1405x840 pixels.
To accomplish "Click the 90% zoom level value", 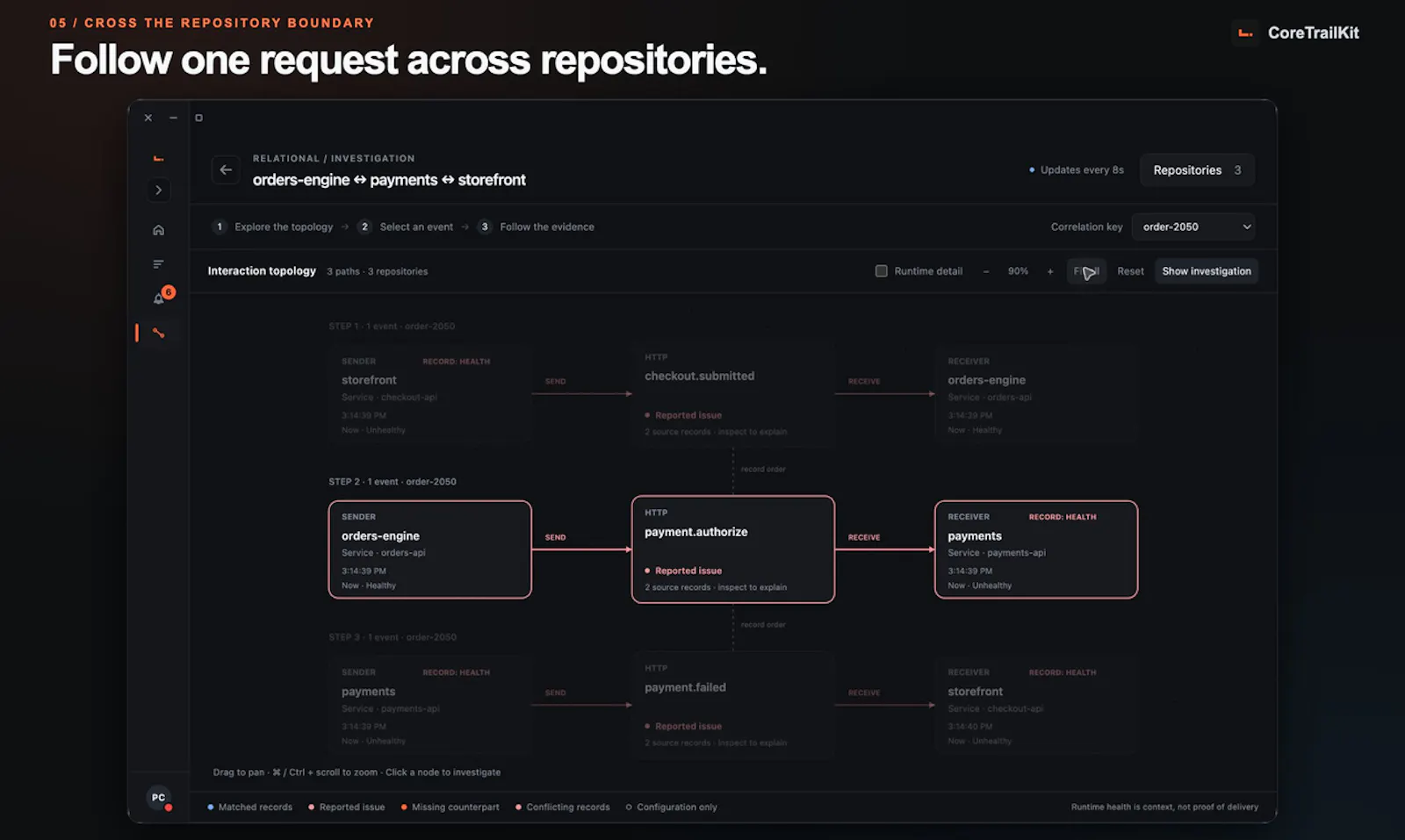I will pos(1018,271).
